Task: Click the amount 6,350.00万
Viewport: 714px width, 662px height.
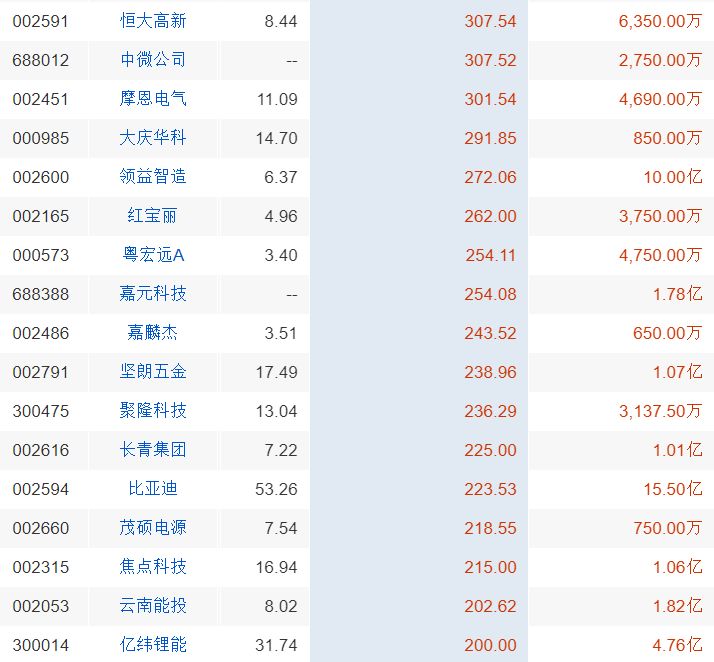Action: click(x=660, y=21)
